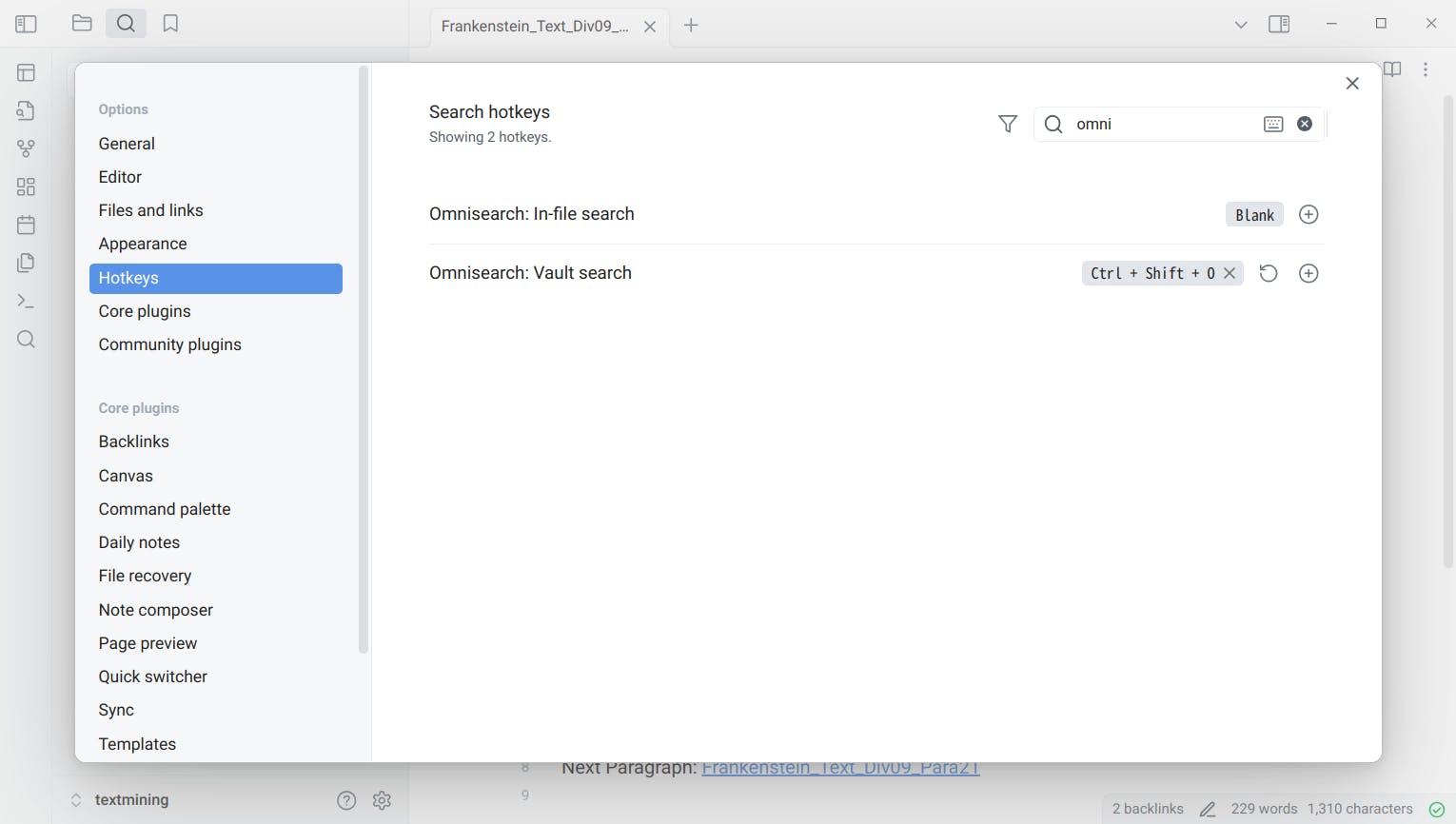Open Daily notes plugin settings
Image resolution: width=1456 pixels, height=824 pixels.
click(x=216, y=542)
